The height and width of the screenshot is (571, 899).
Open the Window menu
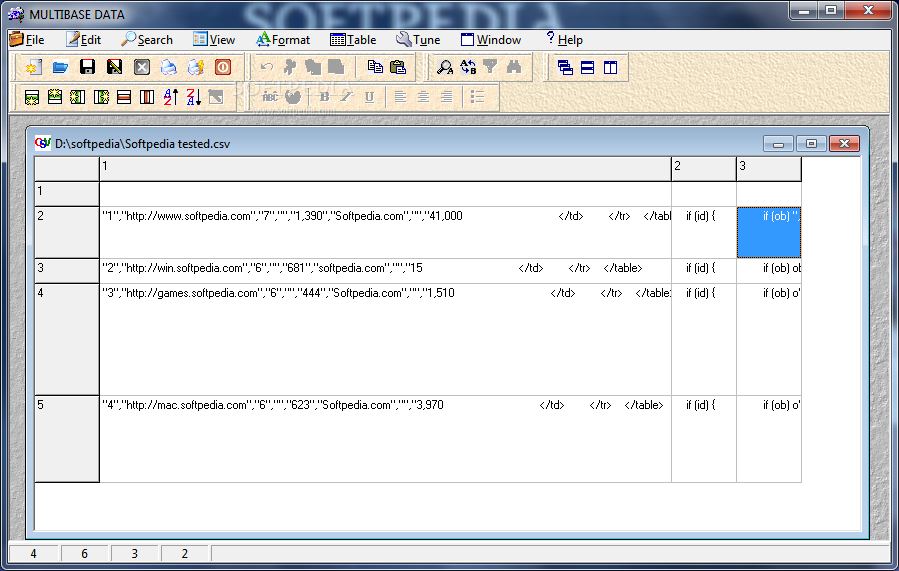click(x=491, y=40)
